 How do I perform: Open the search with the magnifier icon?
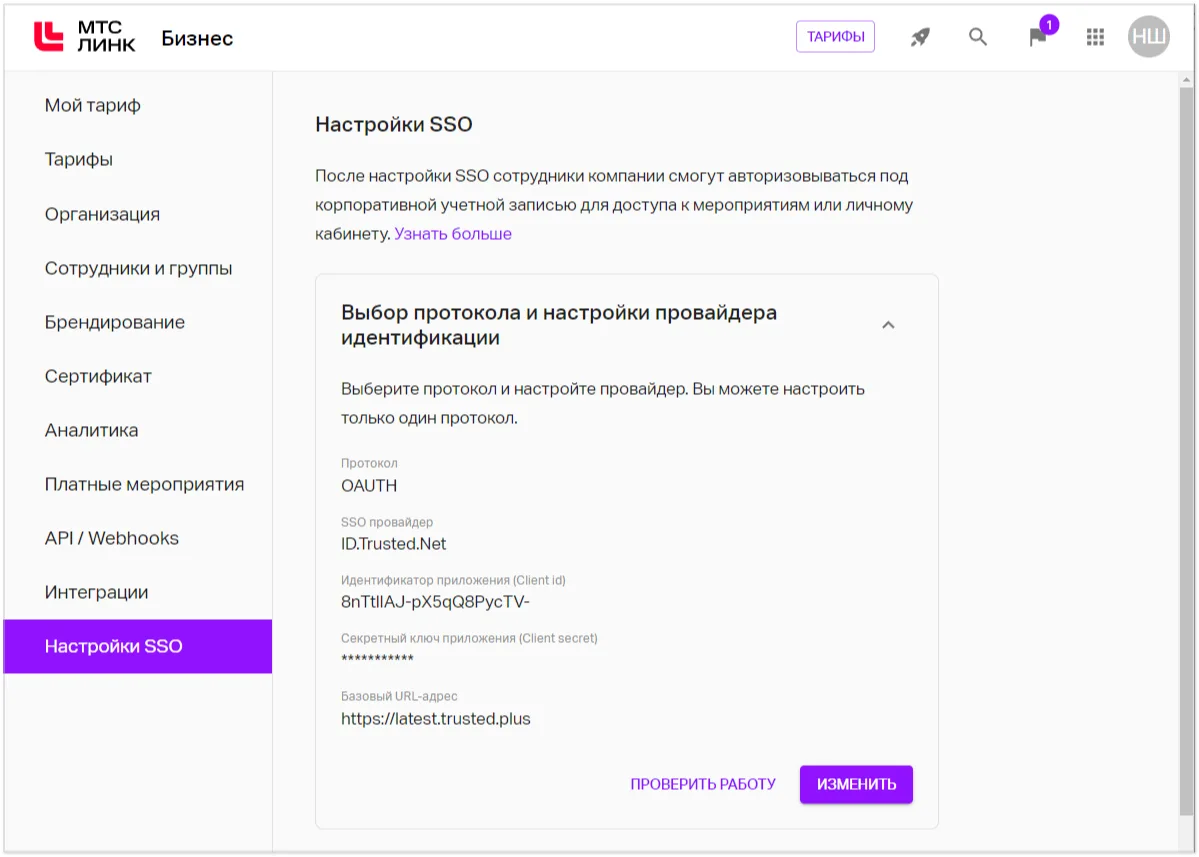point(977,36)
